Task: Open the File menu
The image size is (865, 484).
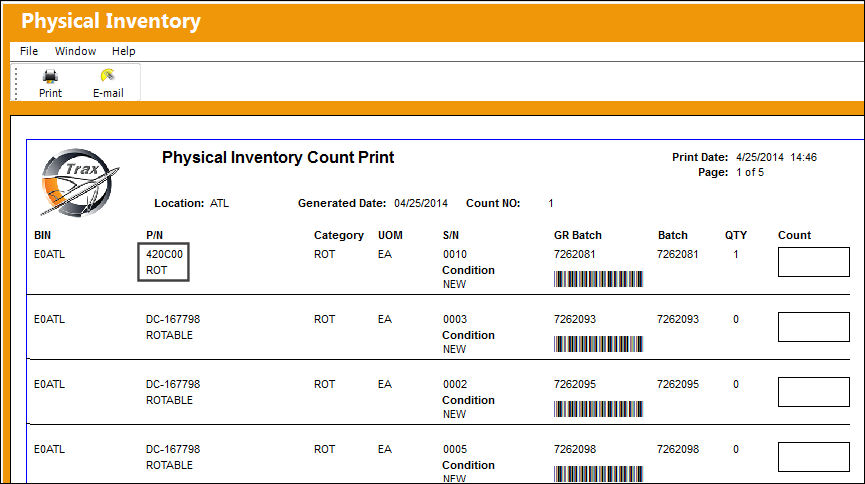Action: pos(29,51)
